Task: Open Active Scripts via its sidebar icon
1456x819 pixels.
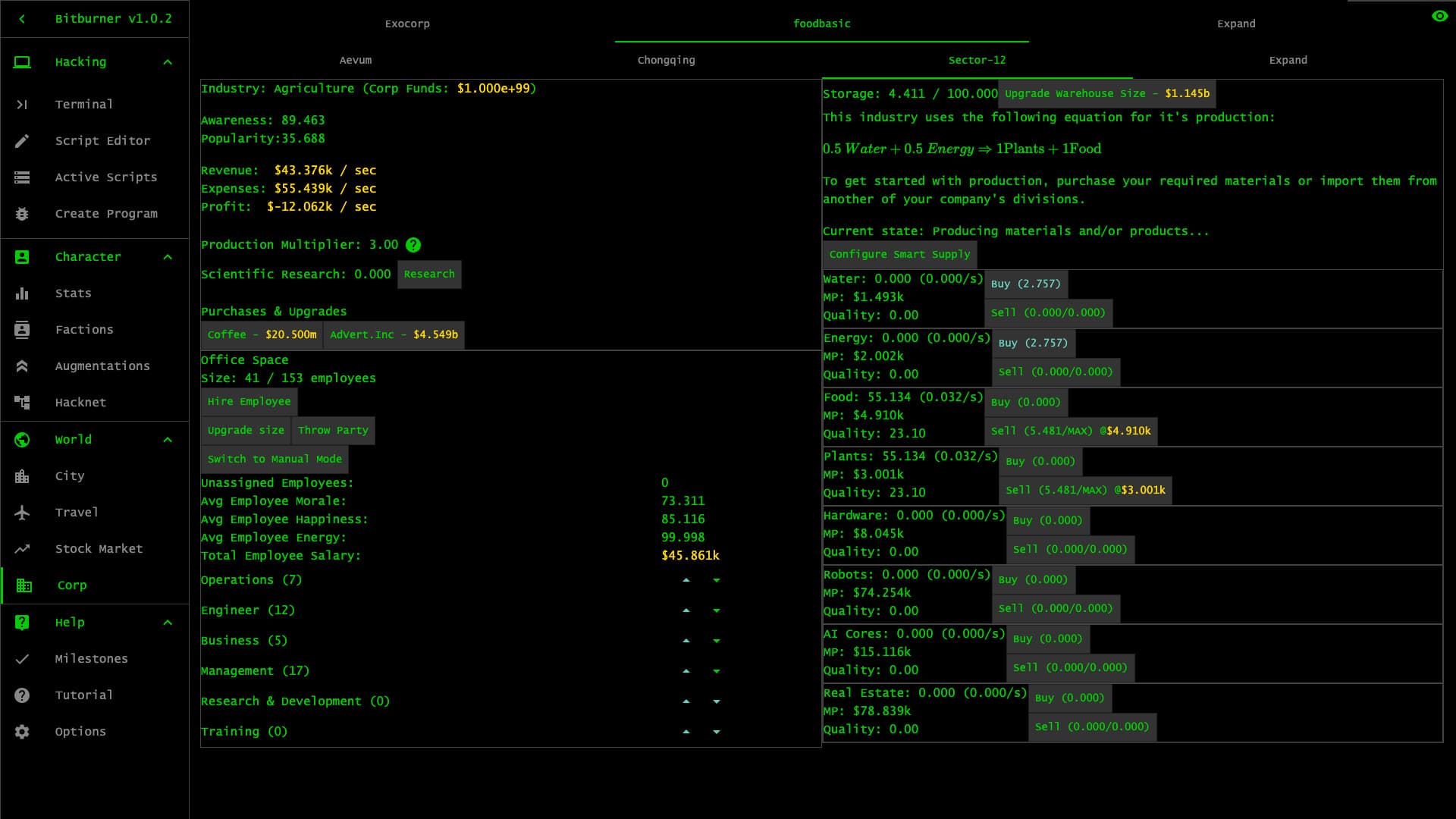Action: click(x=23, y=177)
